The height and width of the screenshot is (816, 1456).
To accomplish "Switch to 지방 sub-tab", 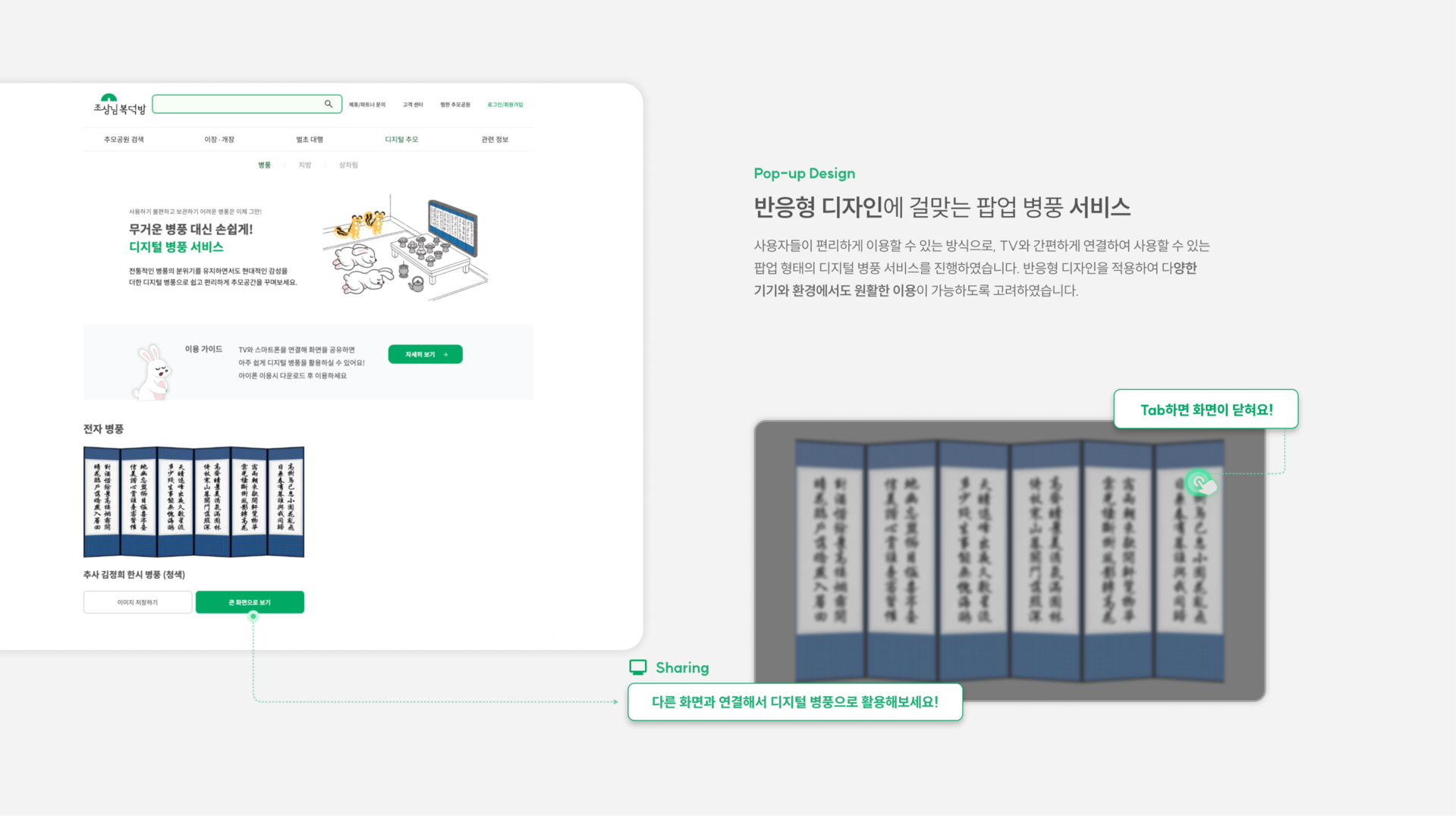I will (304, 165).
